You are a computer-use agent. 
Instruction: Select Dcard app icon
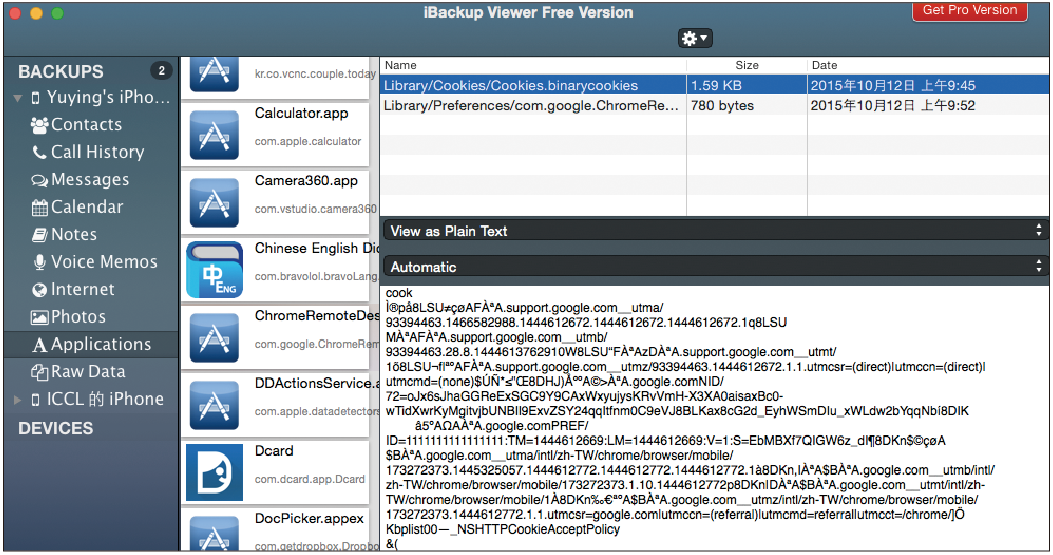tap(214, 472)
